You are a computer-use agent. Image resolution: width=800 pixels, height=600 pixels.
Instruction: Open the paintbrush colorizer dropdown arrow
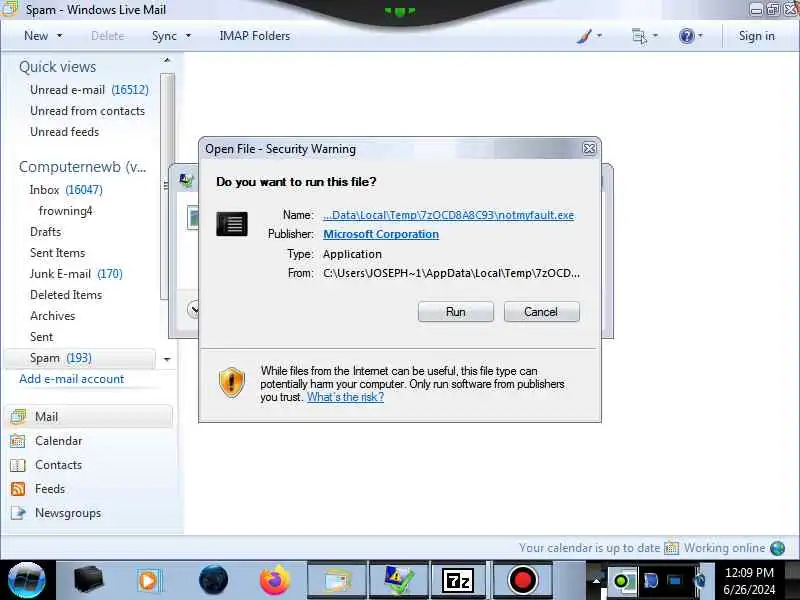click(x=599, y=36)
